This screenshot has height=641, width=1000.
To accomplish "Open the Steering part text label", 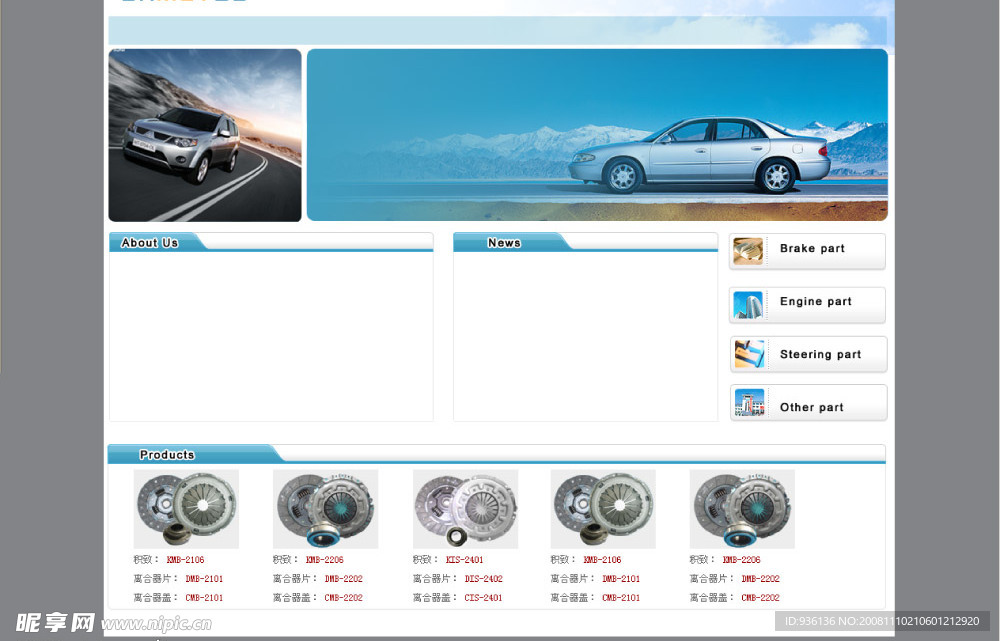I will tap(820, 355).
